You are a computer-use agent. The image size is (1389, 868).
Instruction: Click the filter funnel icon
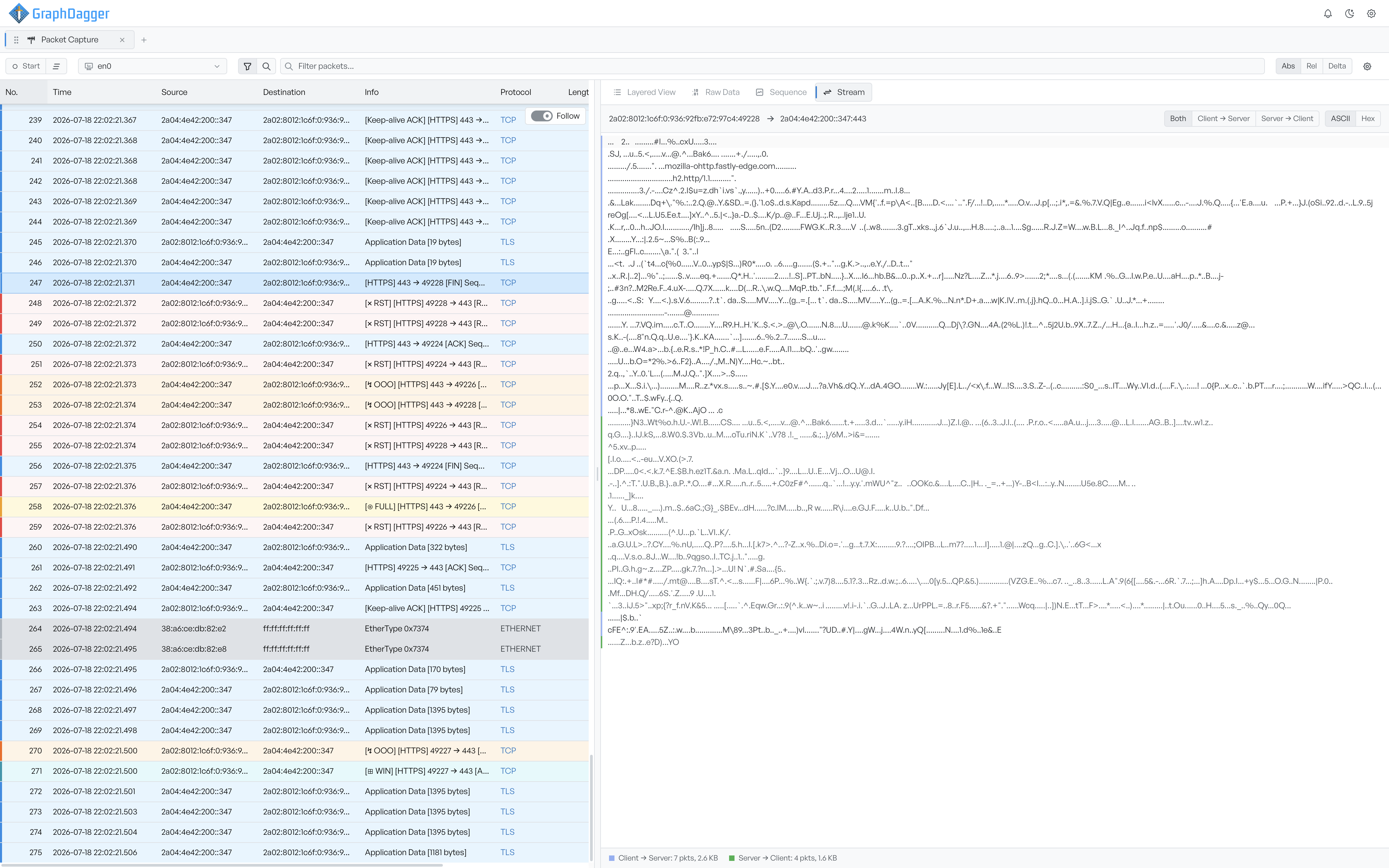pos(247,66)
